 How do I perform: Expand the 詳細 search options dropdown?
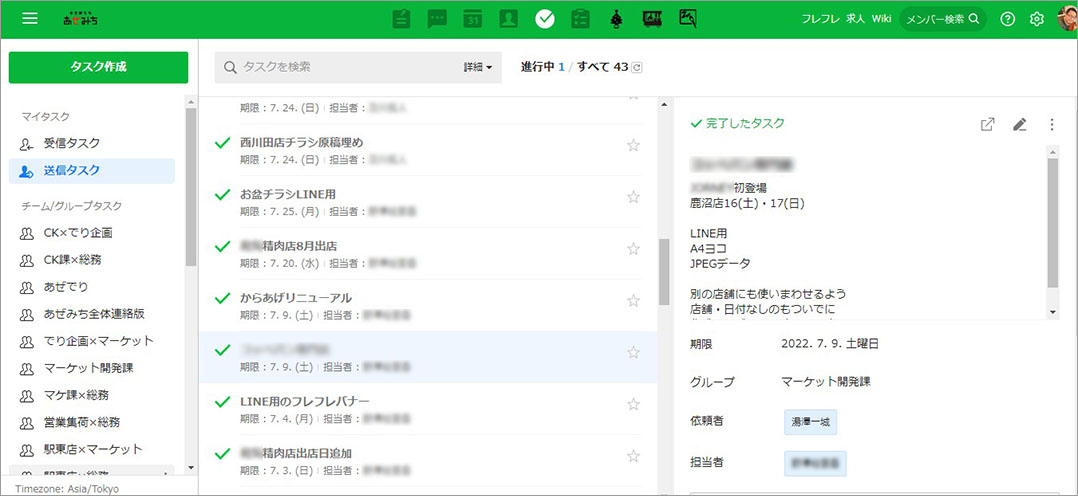tap(478, 67)
